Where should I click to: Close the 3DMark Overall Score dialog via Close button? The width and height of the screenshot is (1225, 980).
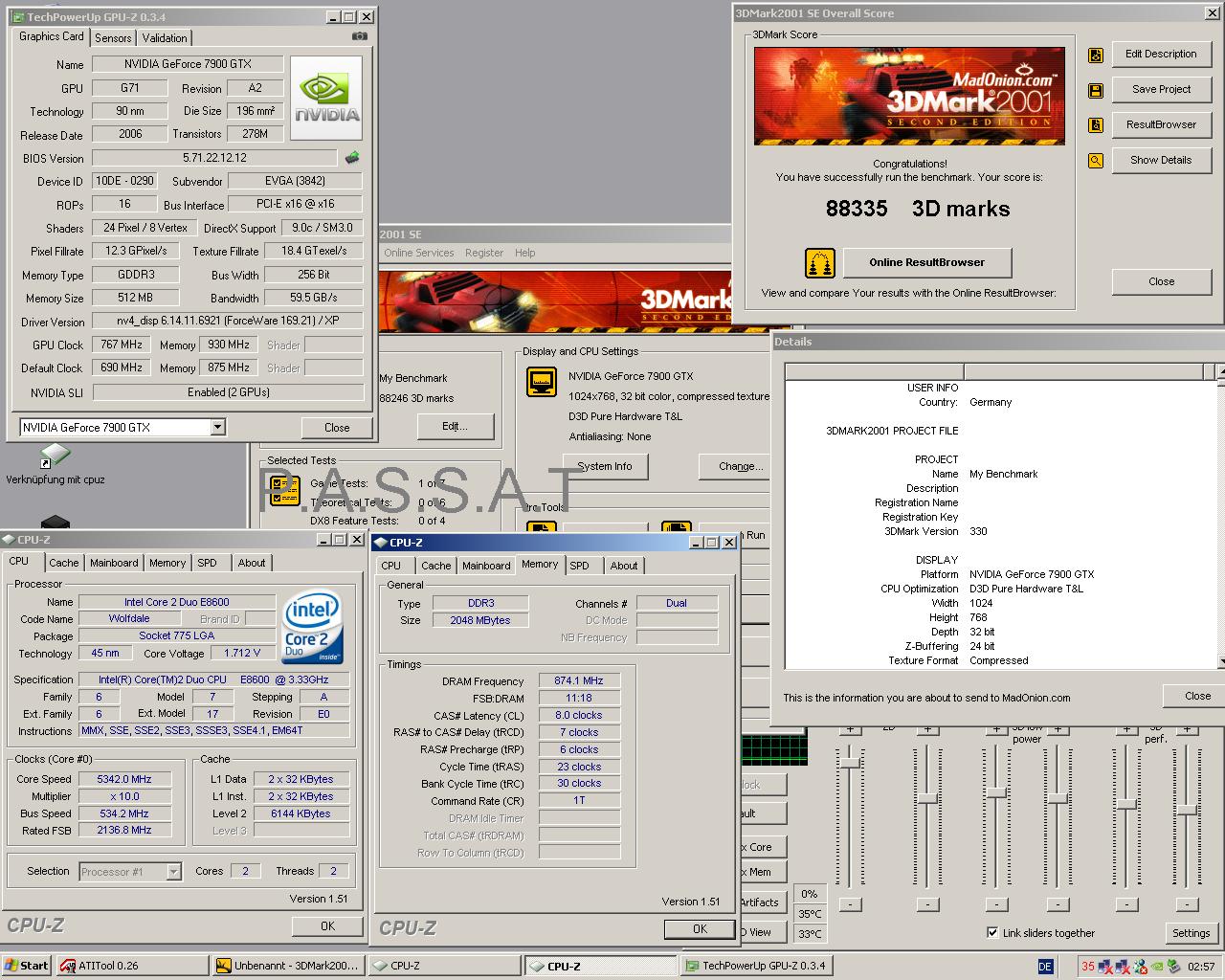(x=1161, y=281)
